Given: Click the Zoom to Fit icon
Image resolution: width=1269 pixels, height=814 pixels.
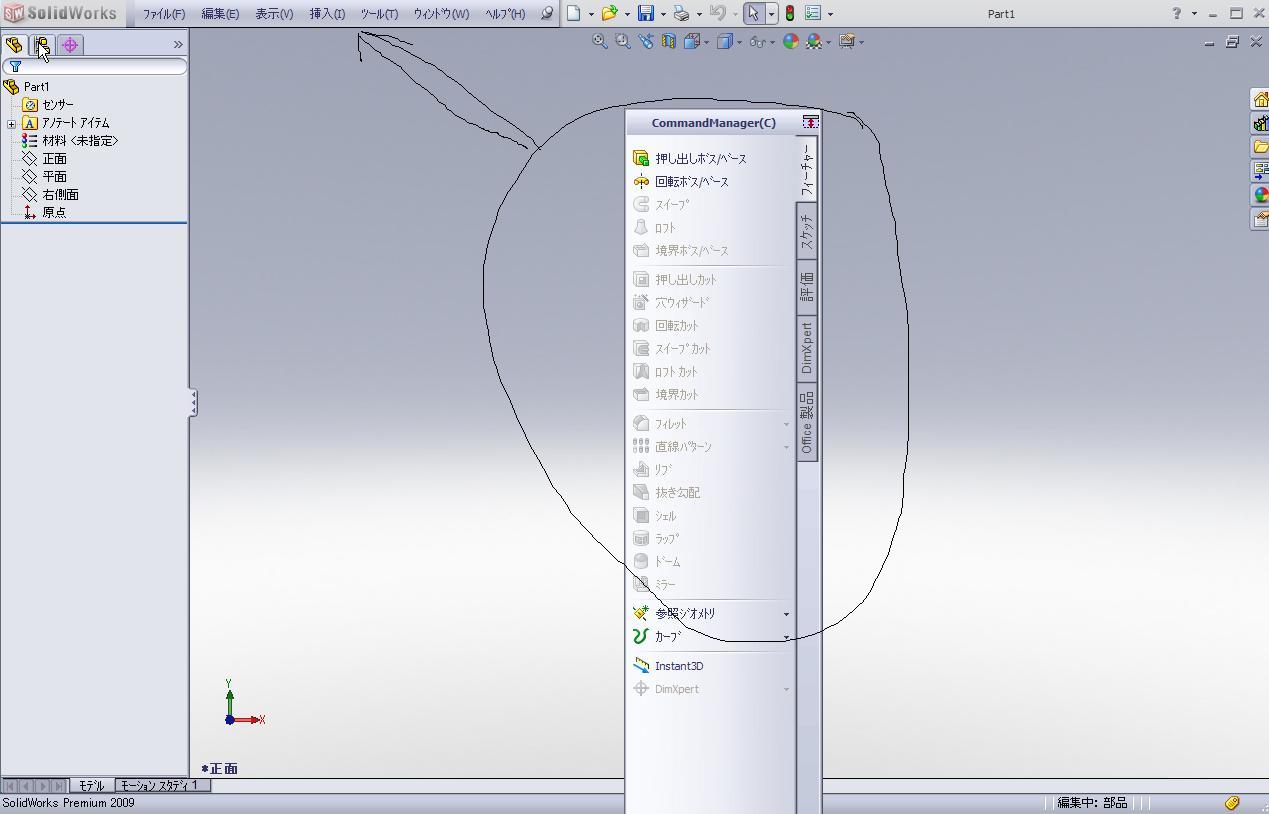Looking at the screenshot, I should click(599, 42).
